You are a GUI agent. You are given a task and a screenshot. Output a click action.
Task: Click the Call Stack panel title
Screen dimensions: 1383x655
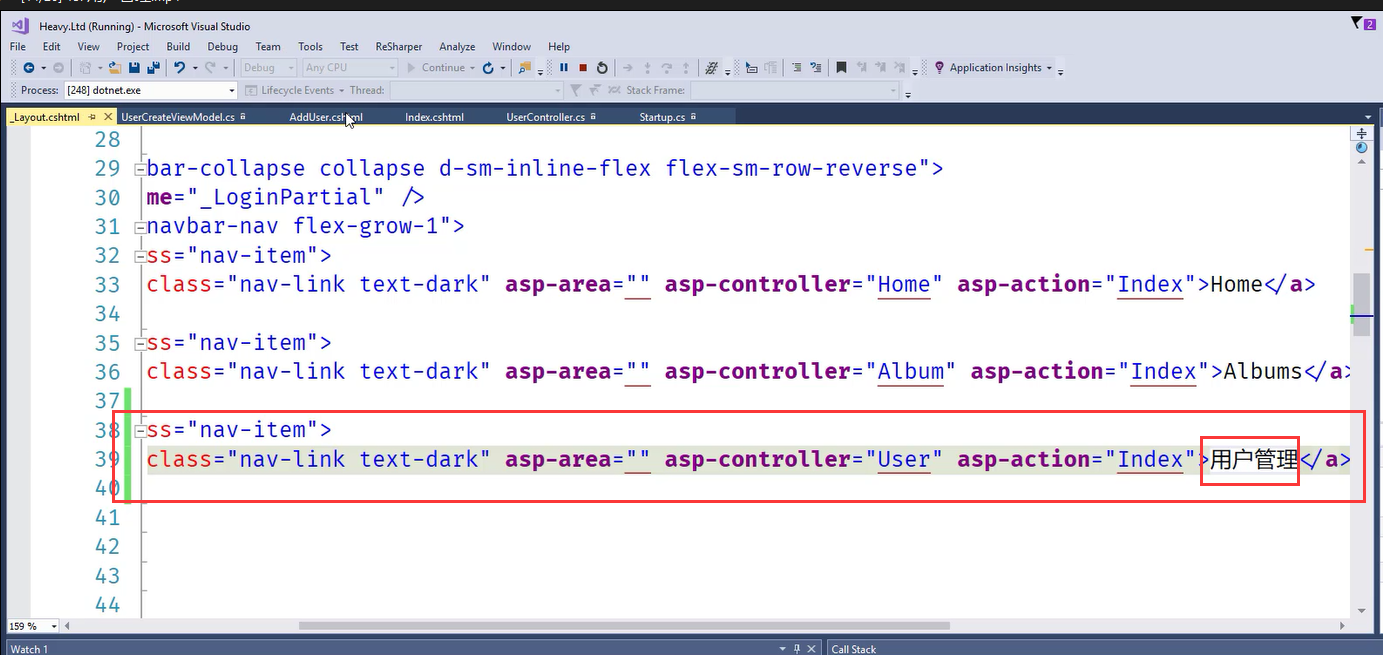(x=854, y=649)
